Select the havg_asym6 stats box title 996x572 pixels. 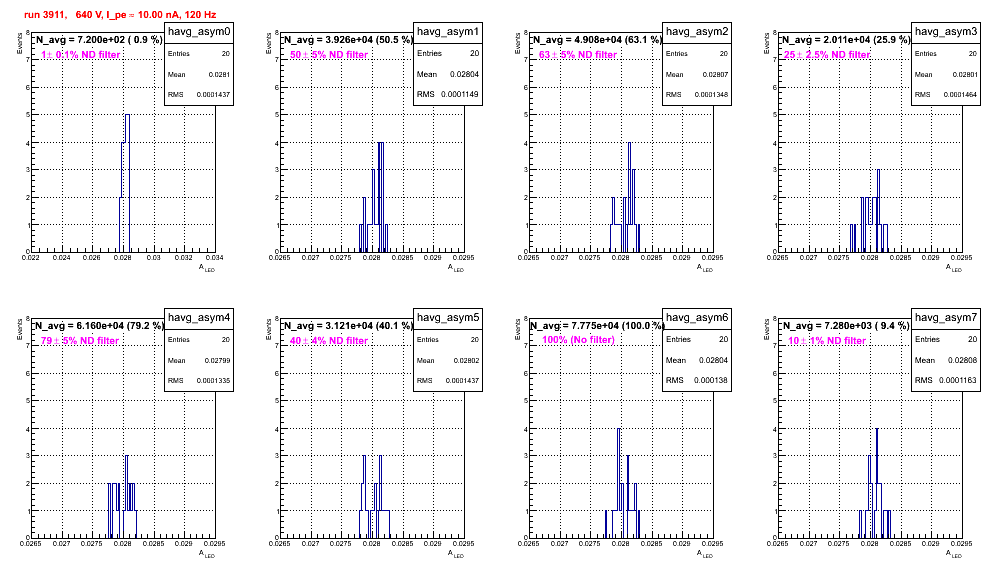(697, 317)
